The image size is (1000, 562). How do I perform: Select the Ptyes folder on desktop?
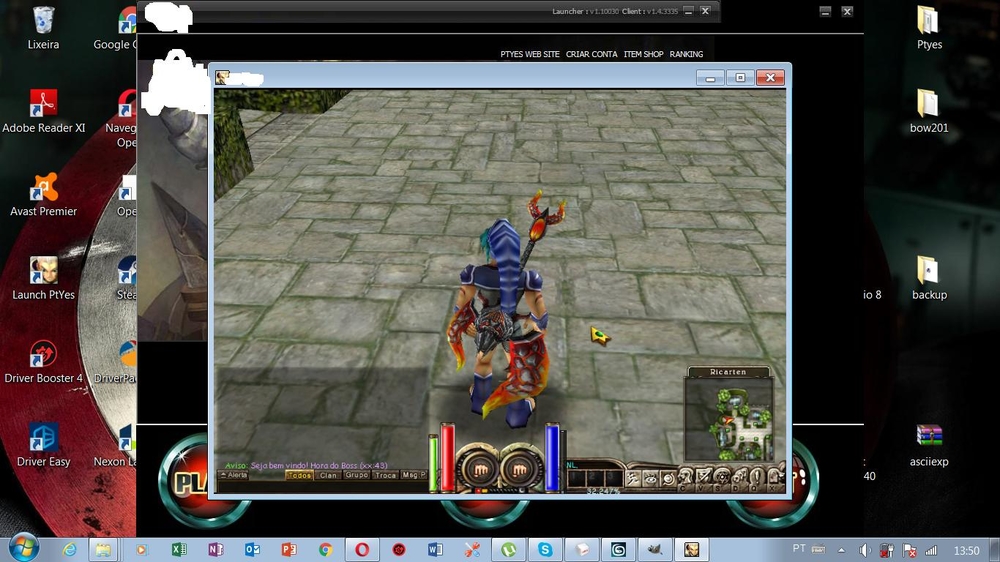[x=929, y=28]
